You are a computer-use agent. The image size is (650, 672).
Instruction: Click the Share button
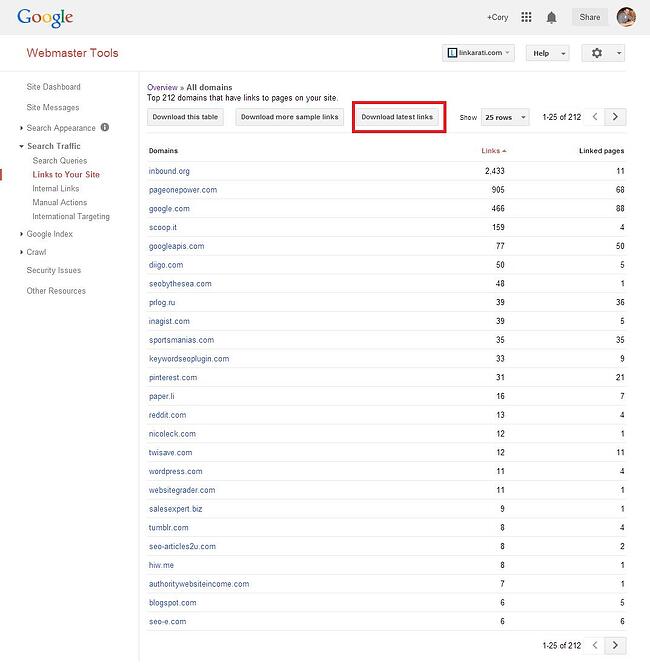(590, 17)
